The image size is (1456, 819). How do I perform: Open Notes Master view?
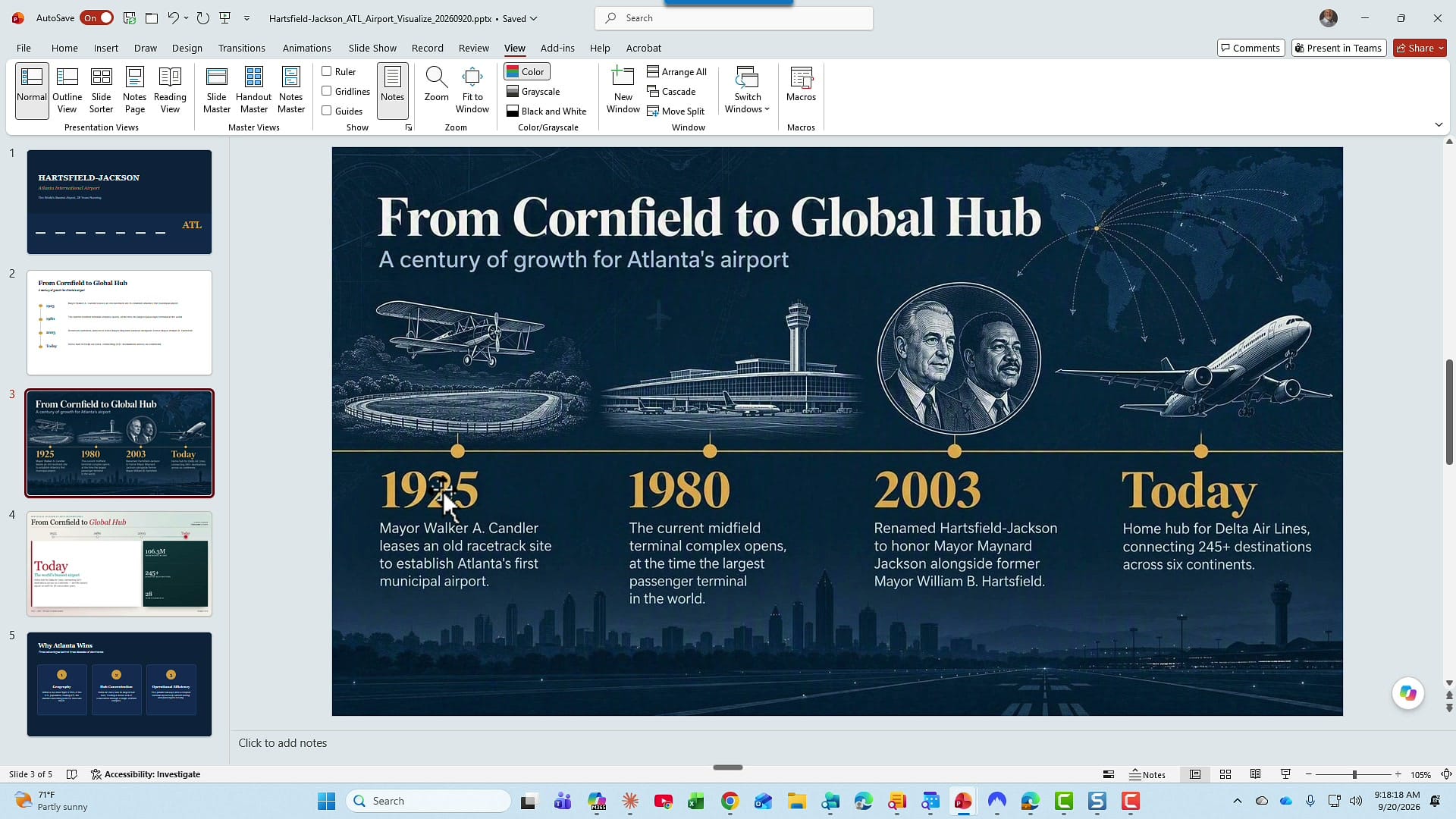tap(290, 90)
